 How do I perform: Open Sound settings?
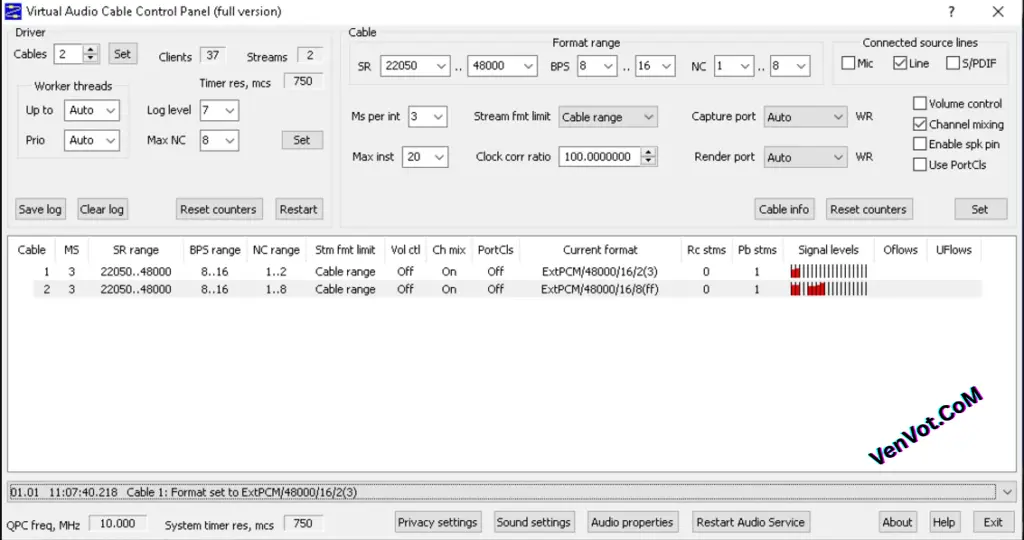534,522
